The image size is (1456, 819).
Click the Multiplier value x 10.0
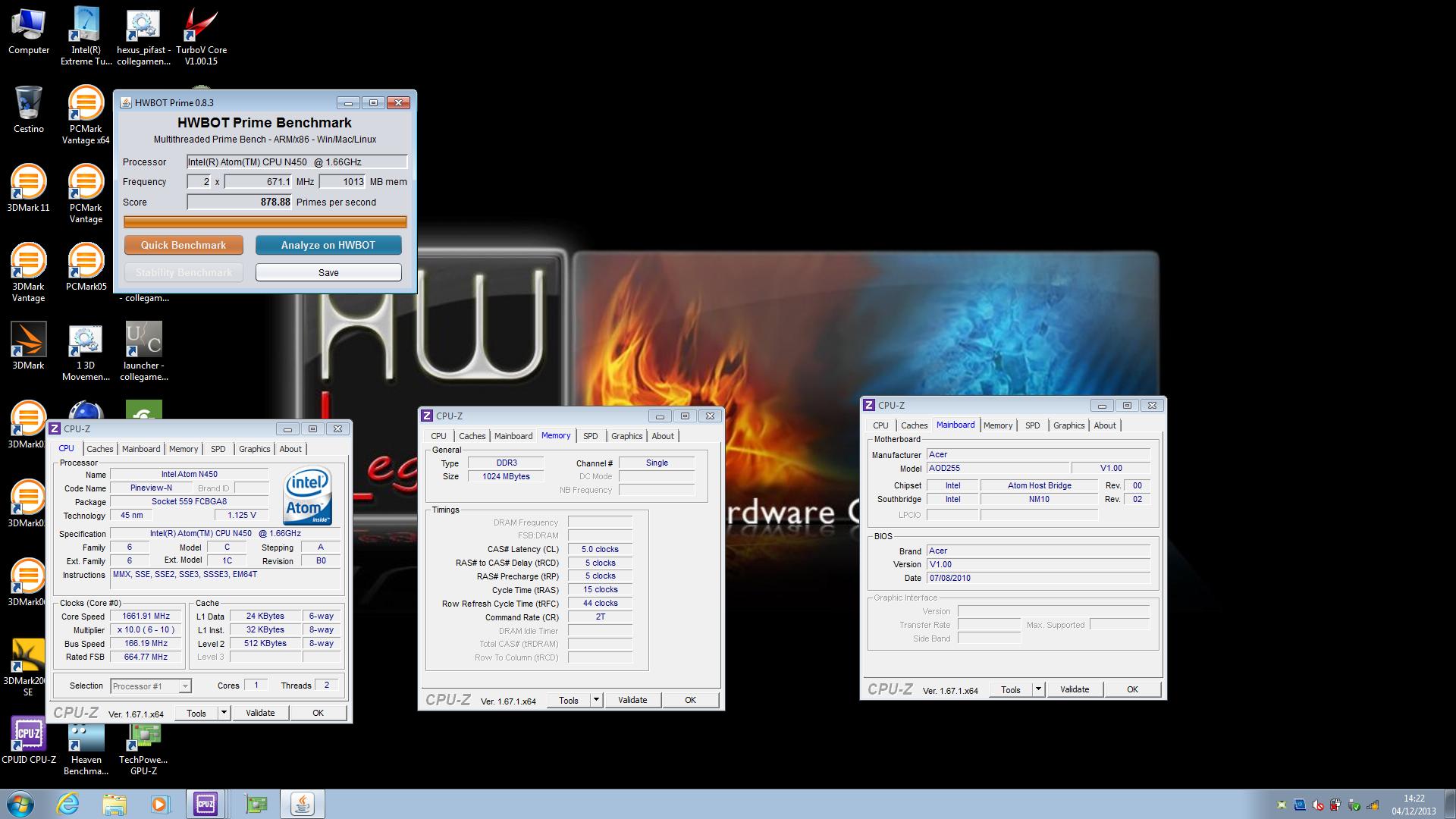[146, 630]
